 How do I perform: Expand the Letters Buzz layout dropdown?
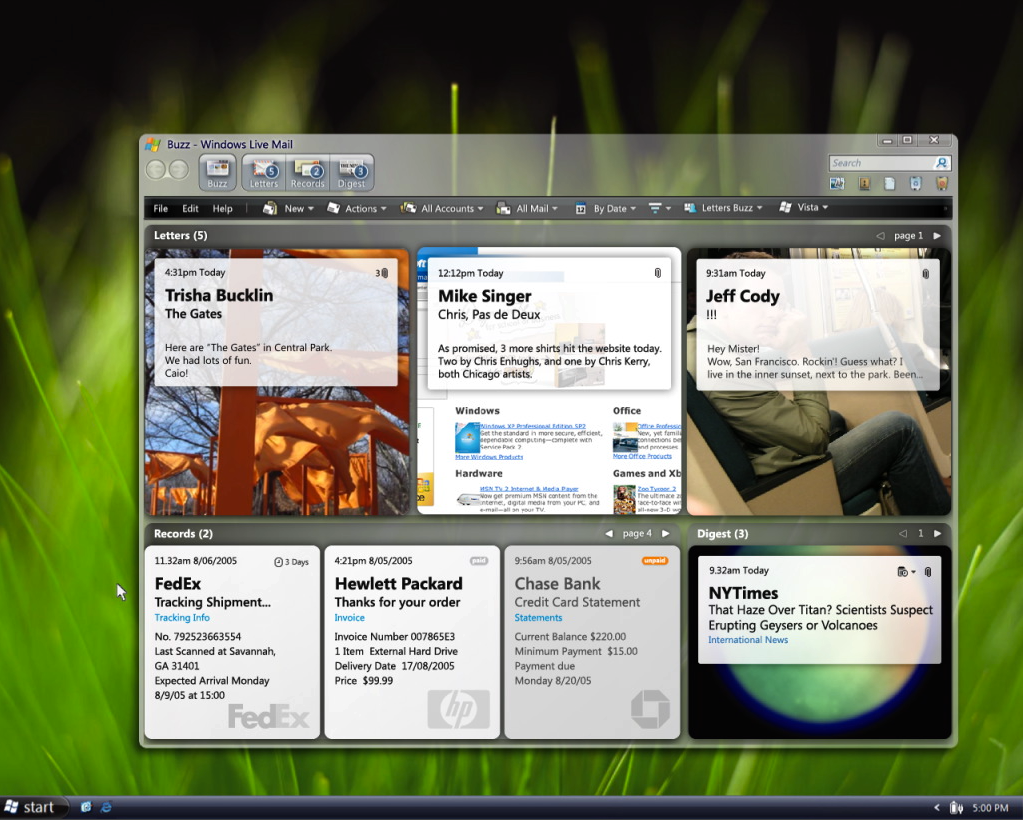point(723,207)
